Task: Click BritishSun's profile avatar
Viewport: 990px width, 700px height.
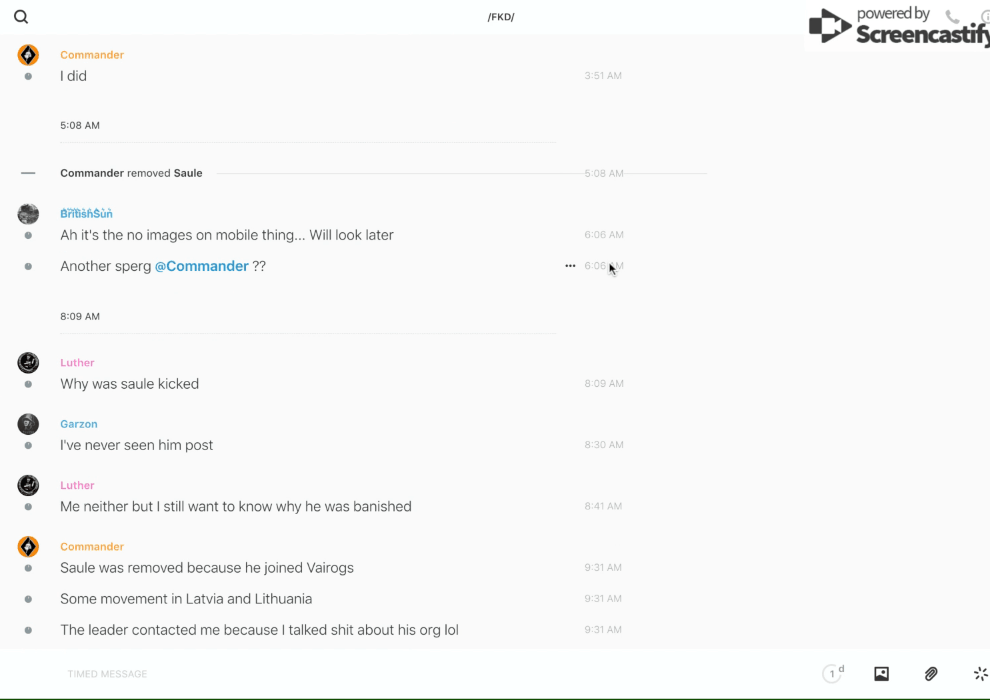Action: click(x=28, y=214)
